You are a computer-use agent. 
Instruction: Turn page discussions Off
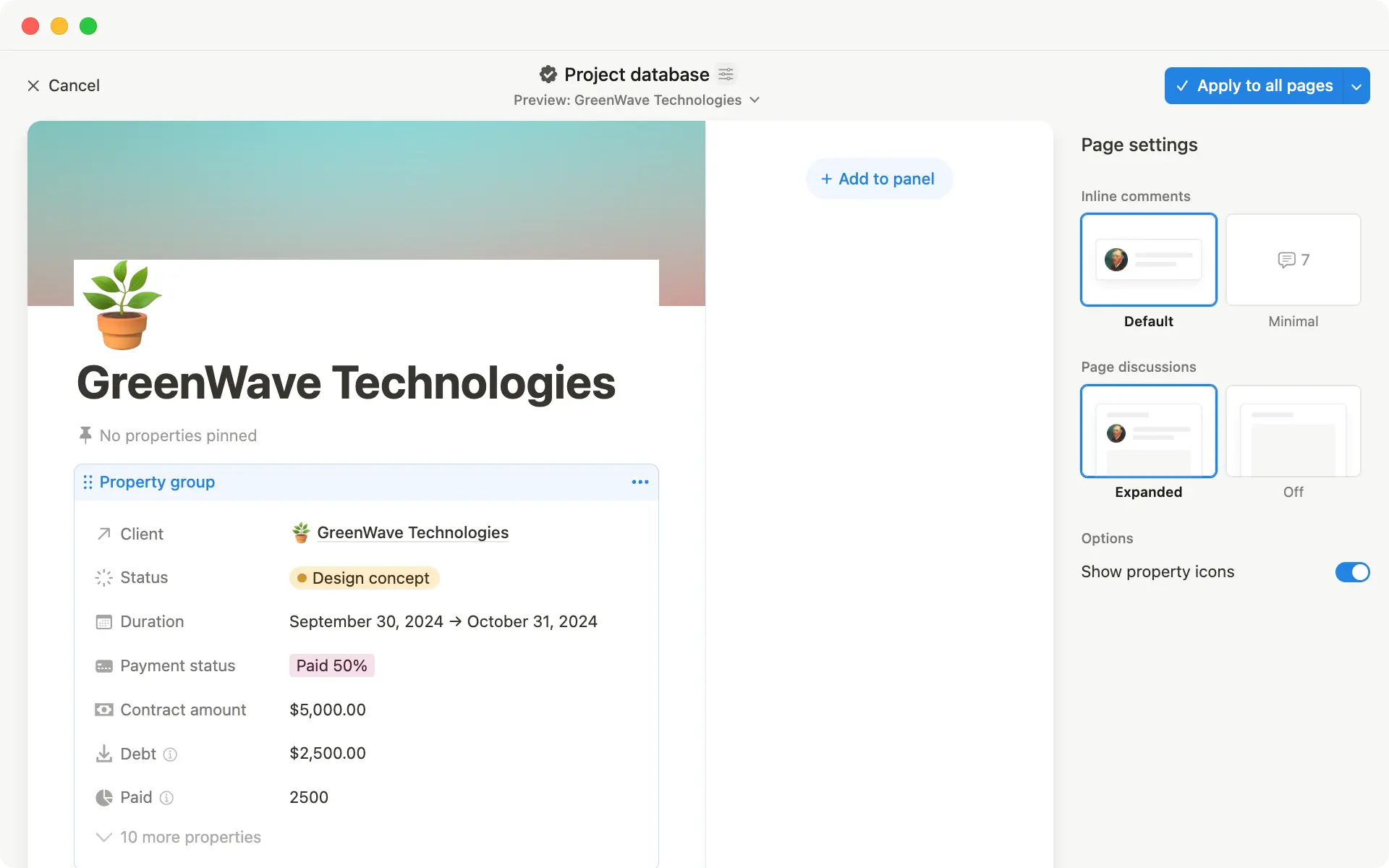coord(1293,431)
